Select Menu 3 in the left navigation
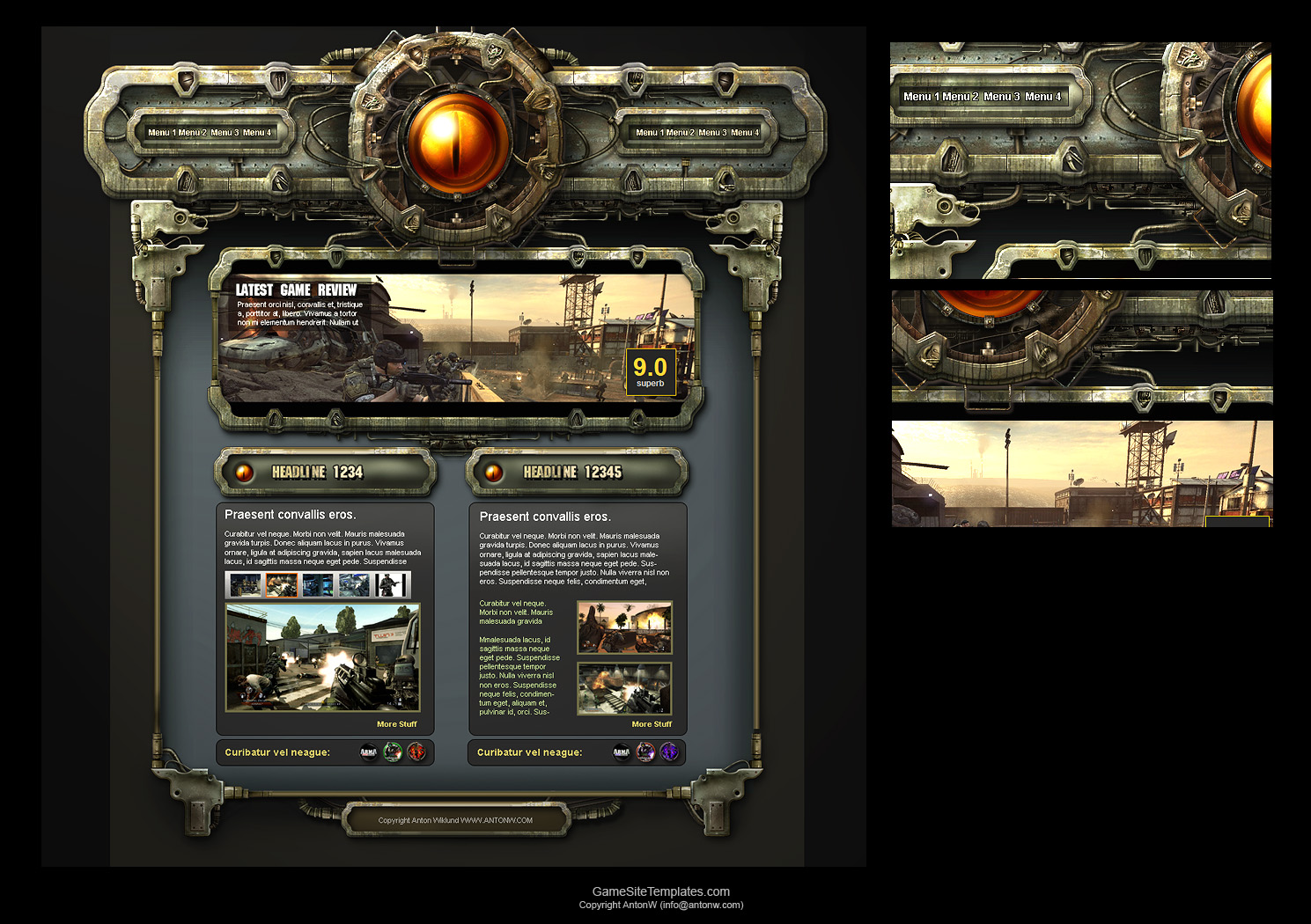Viewport: 1311px width, 924px height. 225,133
